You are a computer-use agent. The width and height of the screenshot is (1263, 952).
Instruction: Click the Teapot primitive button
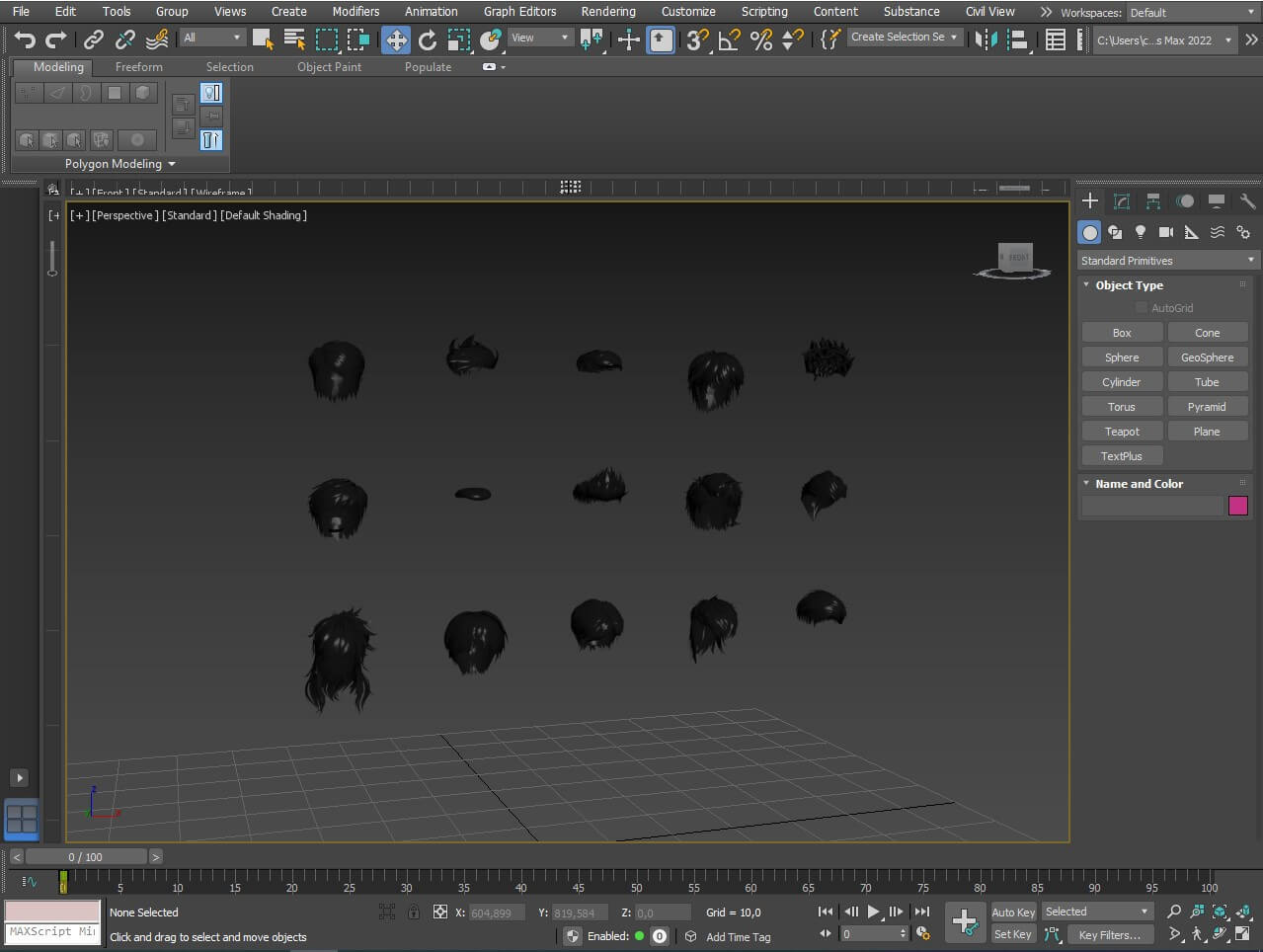(x=1121, y=432)
